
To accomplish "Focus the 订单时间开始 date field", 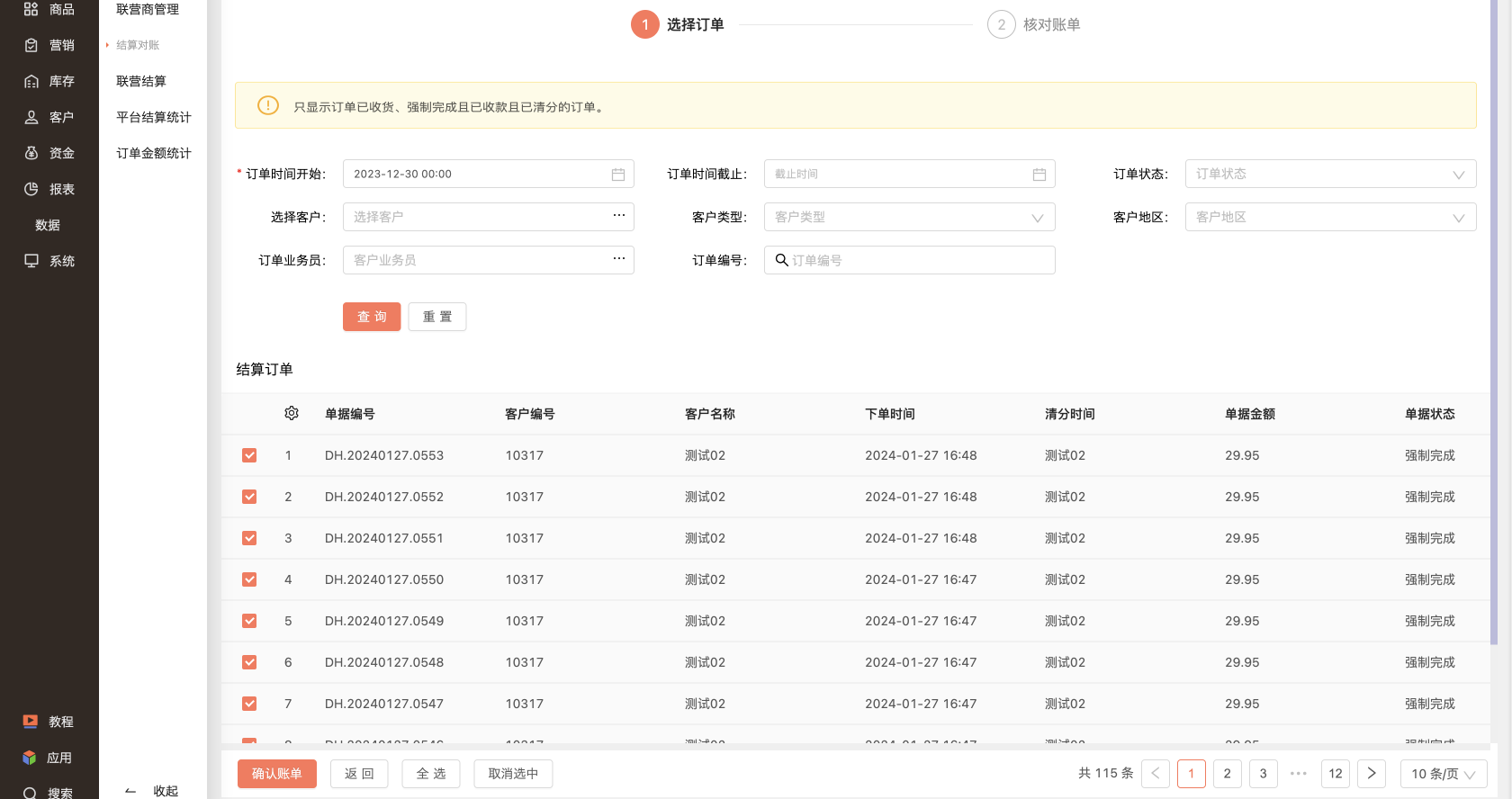I will pos(489,174).
